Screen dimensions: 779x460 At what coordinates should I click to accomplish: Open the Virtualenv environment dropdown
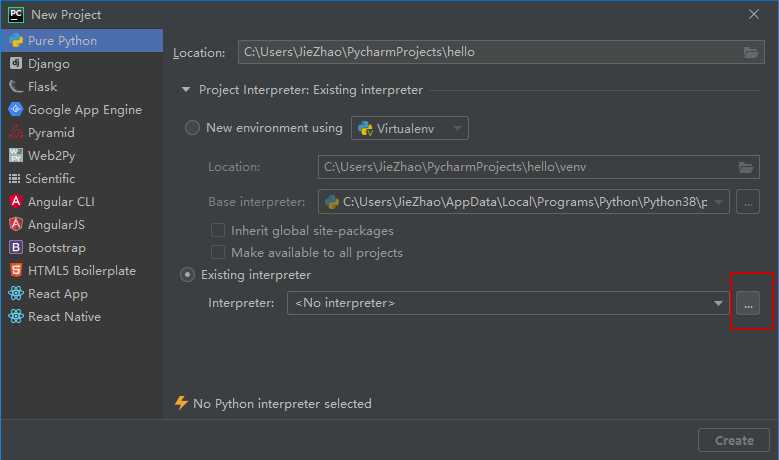[409, 128]
